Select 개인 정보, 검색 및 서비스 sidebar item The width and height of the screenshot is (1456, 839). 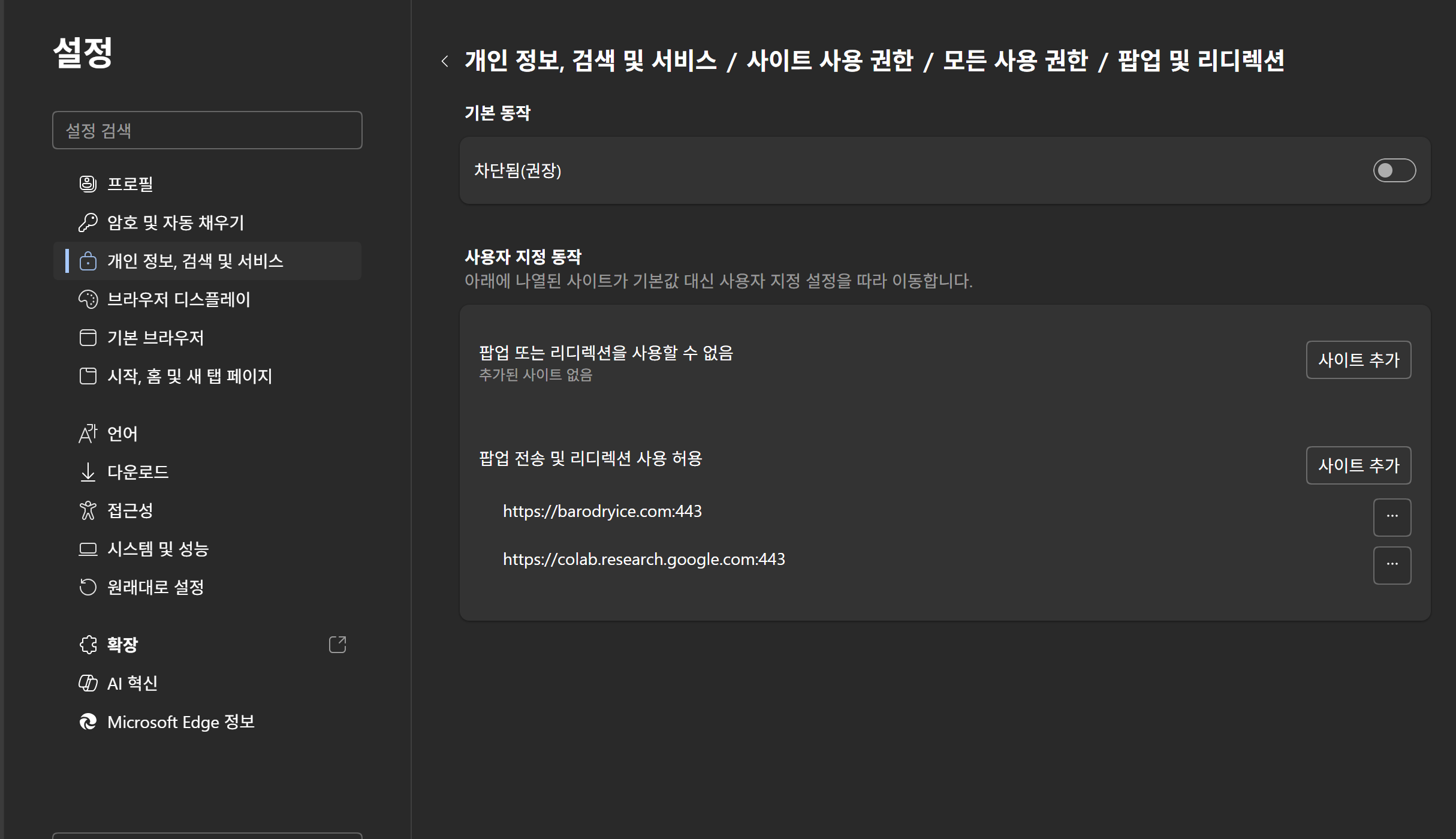pyautogui.click(x=207, y=261)
